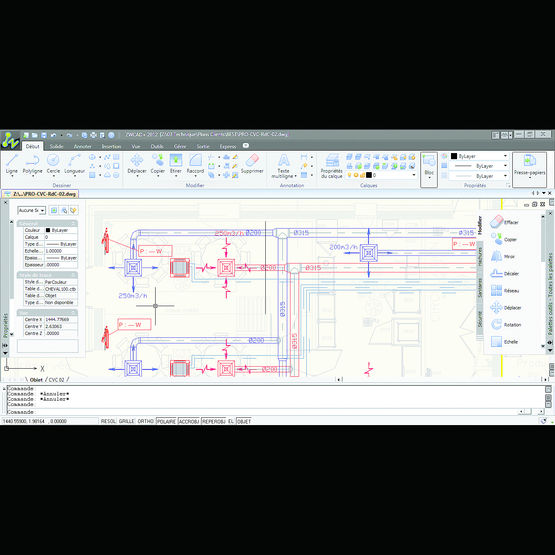Select the Polyligne tool

[32, 164]
